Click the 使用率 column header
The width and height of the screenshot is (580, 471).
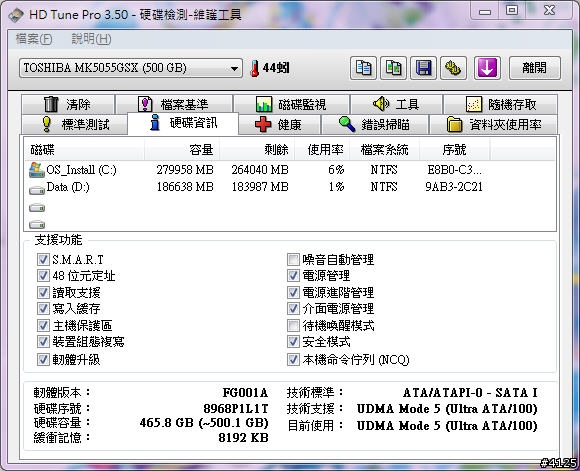tap(322, 149)
